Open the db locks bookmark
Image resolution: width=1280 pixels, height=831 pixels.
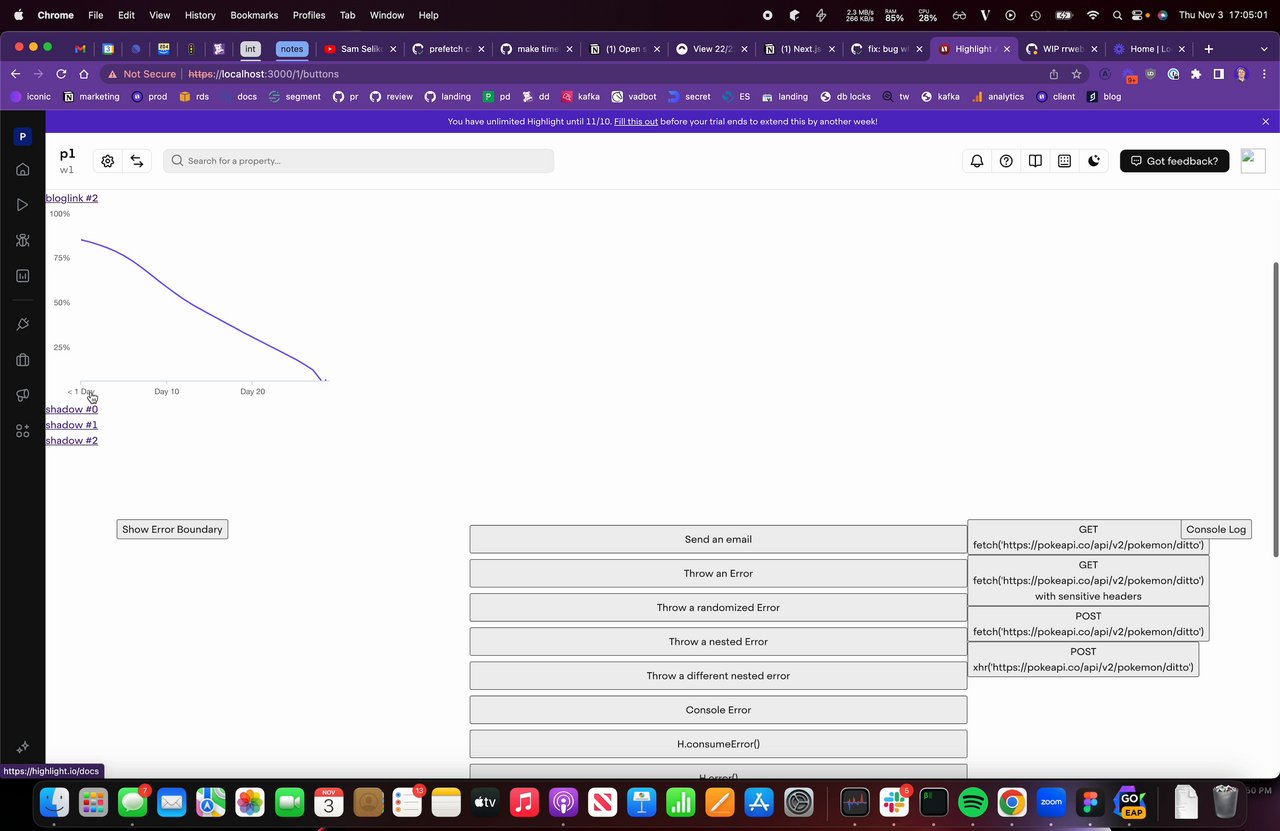click(846, 96)
